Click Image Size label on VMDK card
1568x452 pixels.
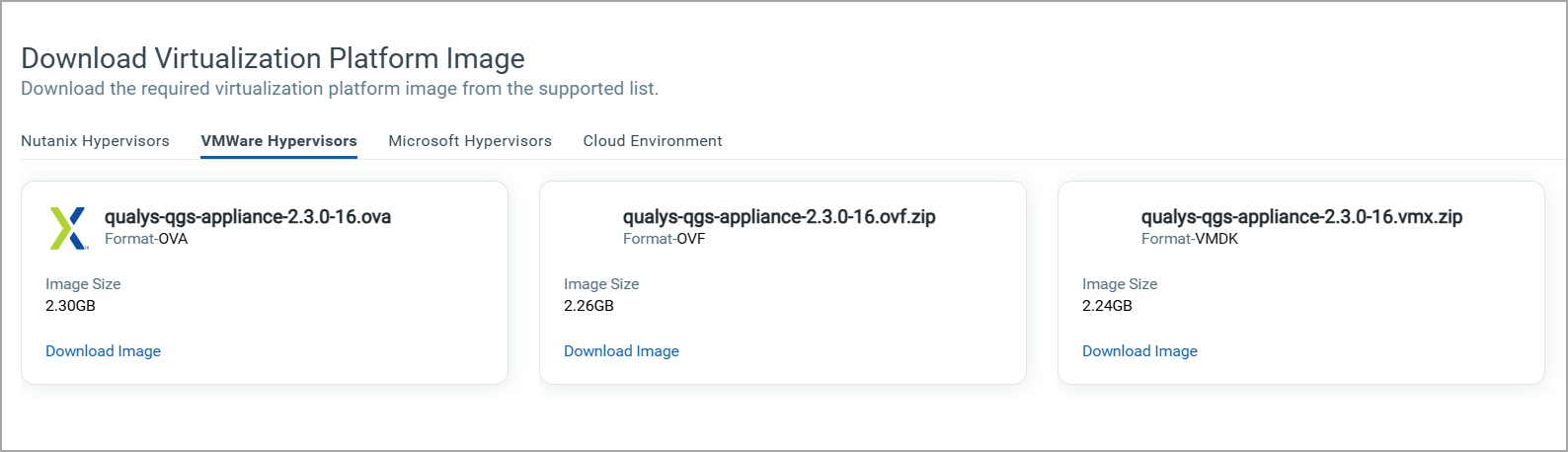point(1120,284)
